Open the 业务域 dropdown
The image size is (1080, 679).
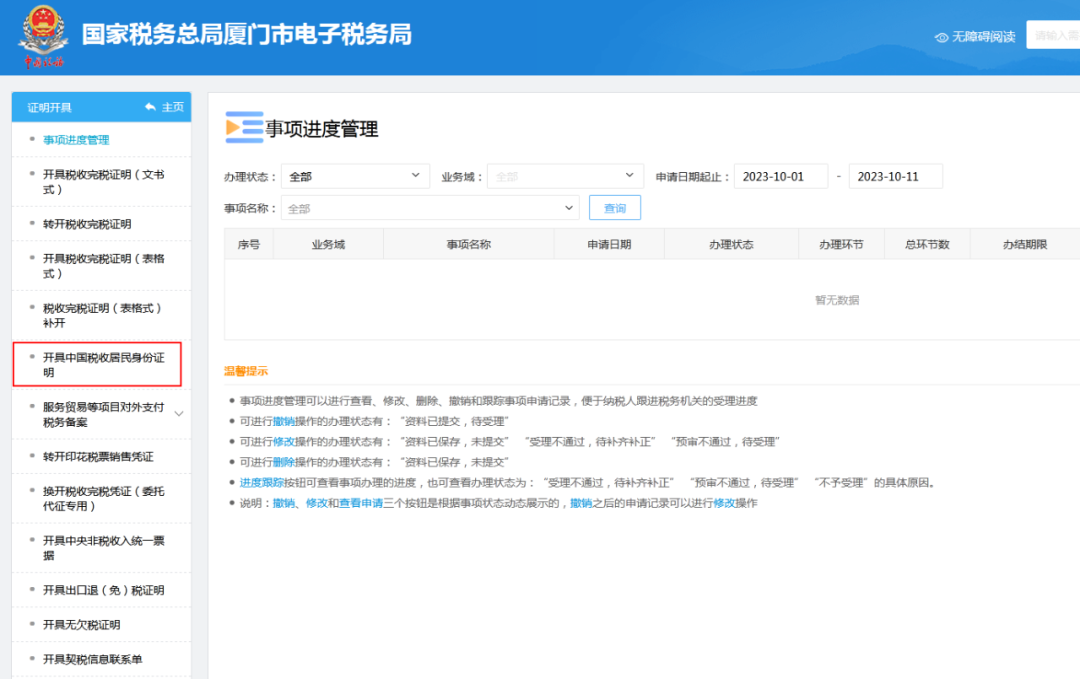point(564,174)
